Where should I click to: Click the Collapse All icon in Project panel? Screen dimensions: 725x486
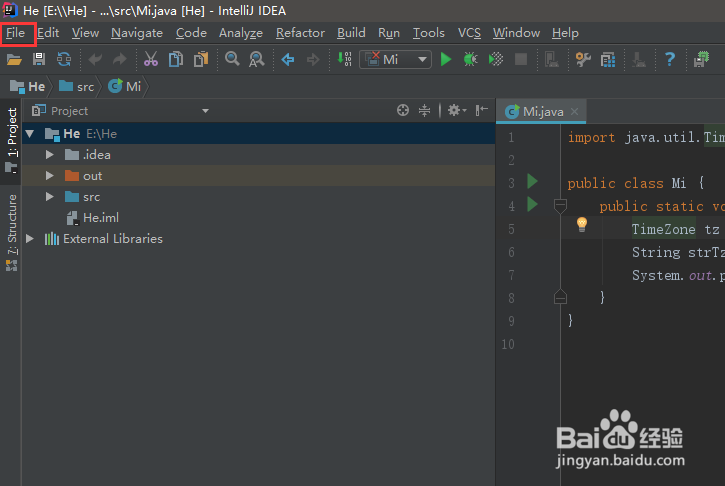424,110
